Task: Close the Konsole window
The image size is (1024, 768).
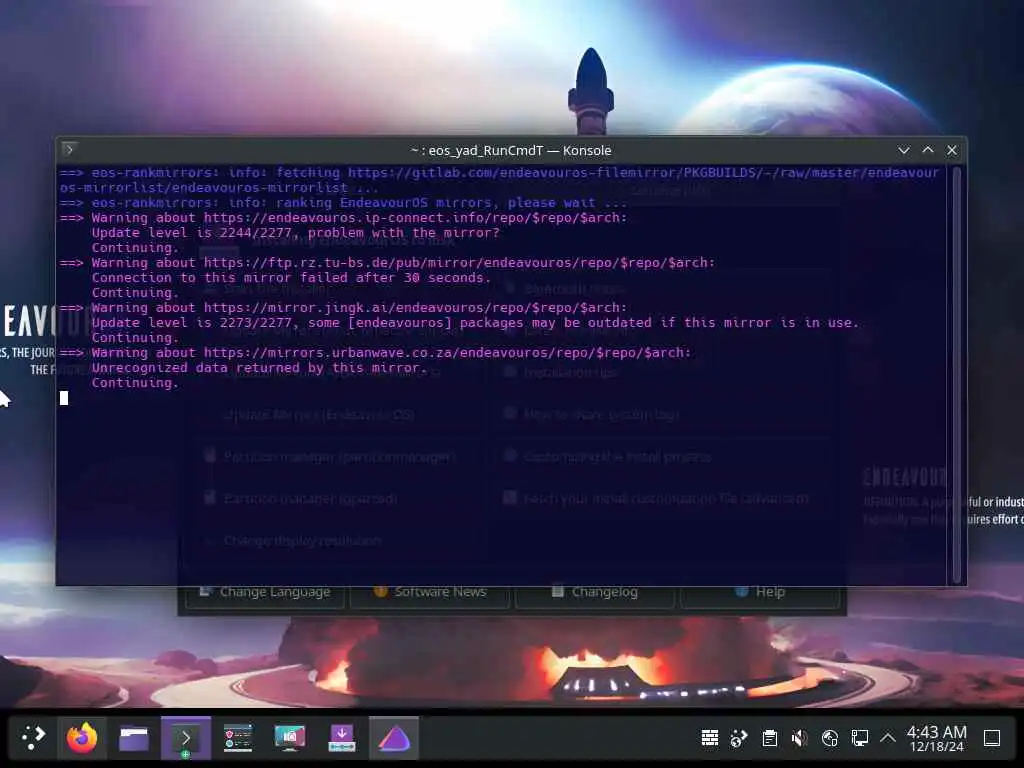Action: [952, 150]
